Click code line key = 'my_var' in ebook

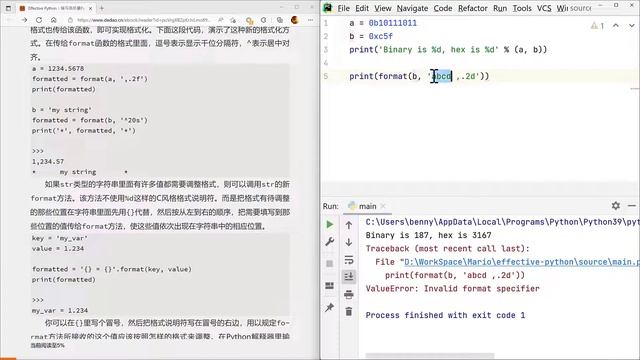coord(60,238)
